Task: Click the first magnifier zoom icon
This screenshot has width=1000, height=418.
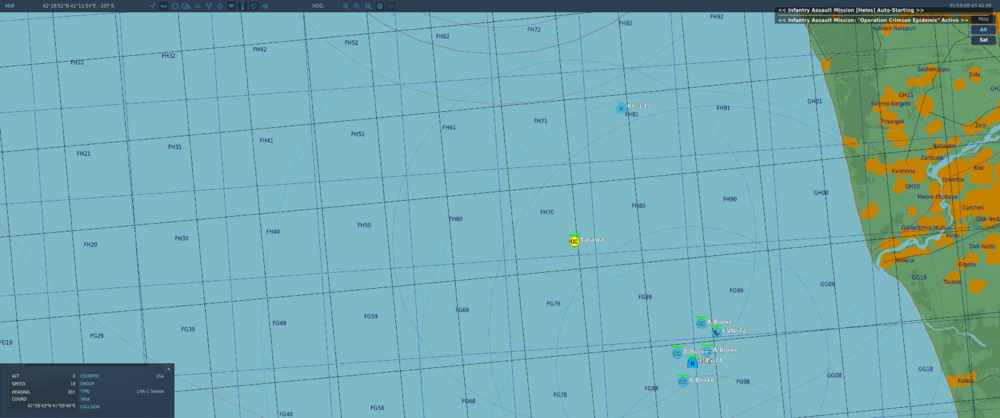Action: click(x=346, y=6)
